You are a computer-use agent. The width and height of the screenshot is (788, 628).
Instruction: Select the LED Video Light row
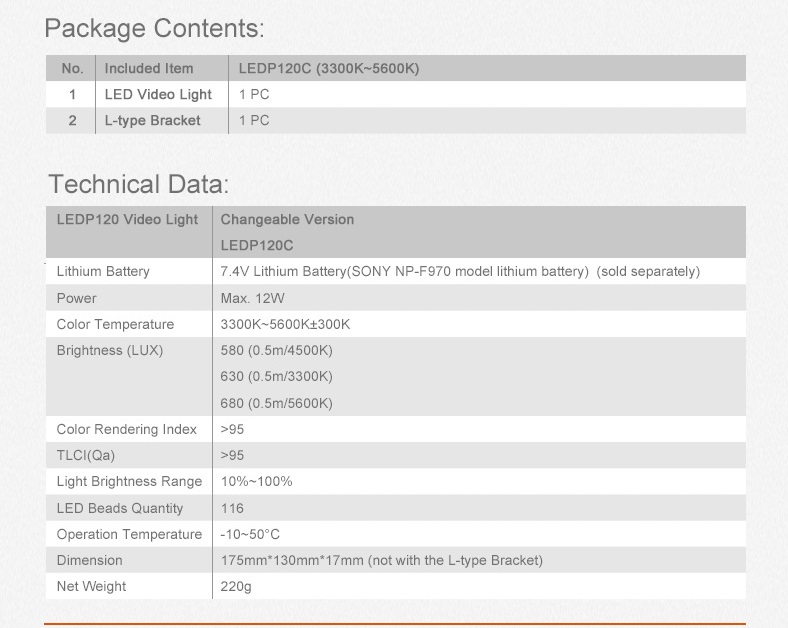(x=396, y=94)
